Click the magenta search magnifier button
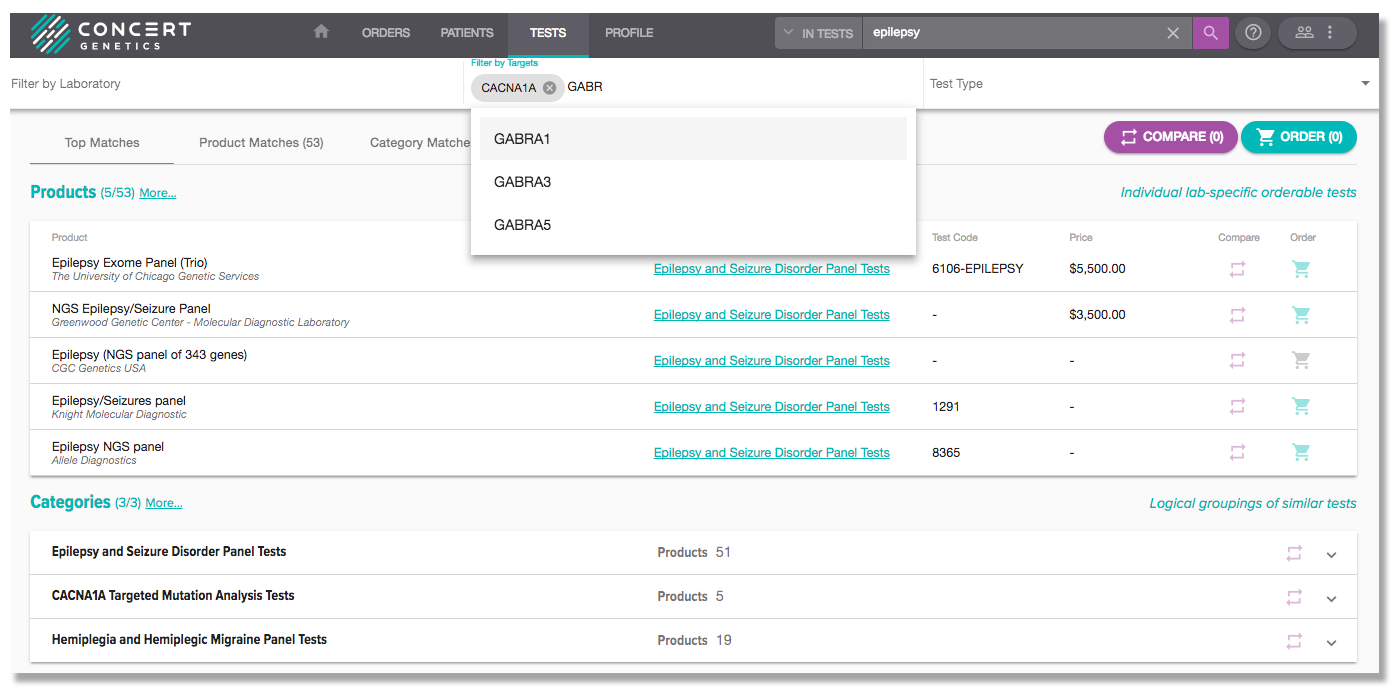This screenshot has height=700, width=1400. click(1210, 33)
